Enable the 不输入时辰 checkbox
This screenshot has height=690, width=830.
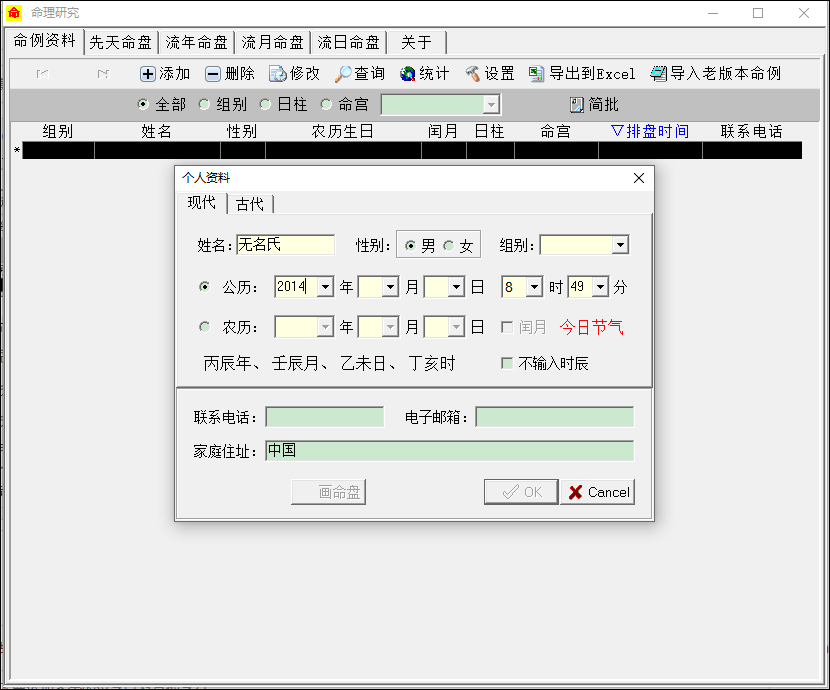pyautogui.click(x=507, y=363)
